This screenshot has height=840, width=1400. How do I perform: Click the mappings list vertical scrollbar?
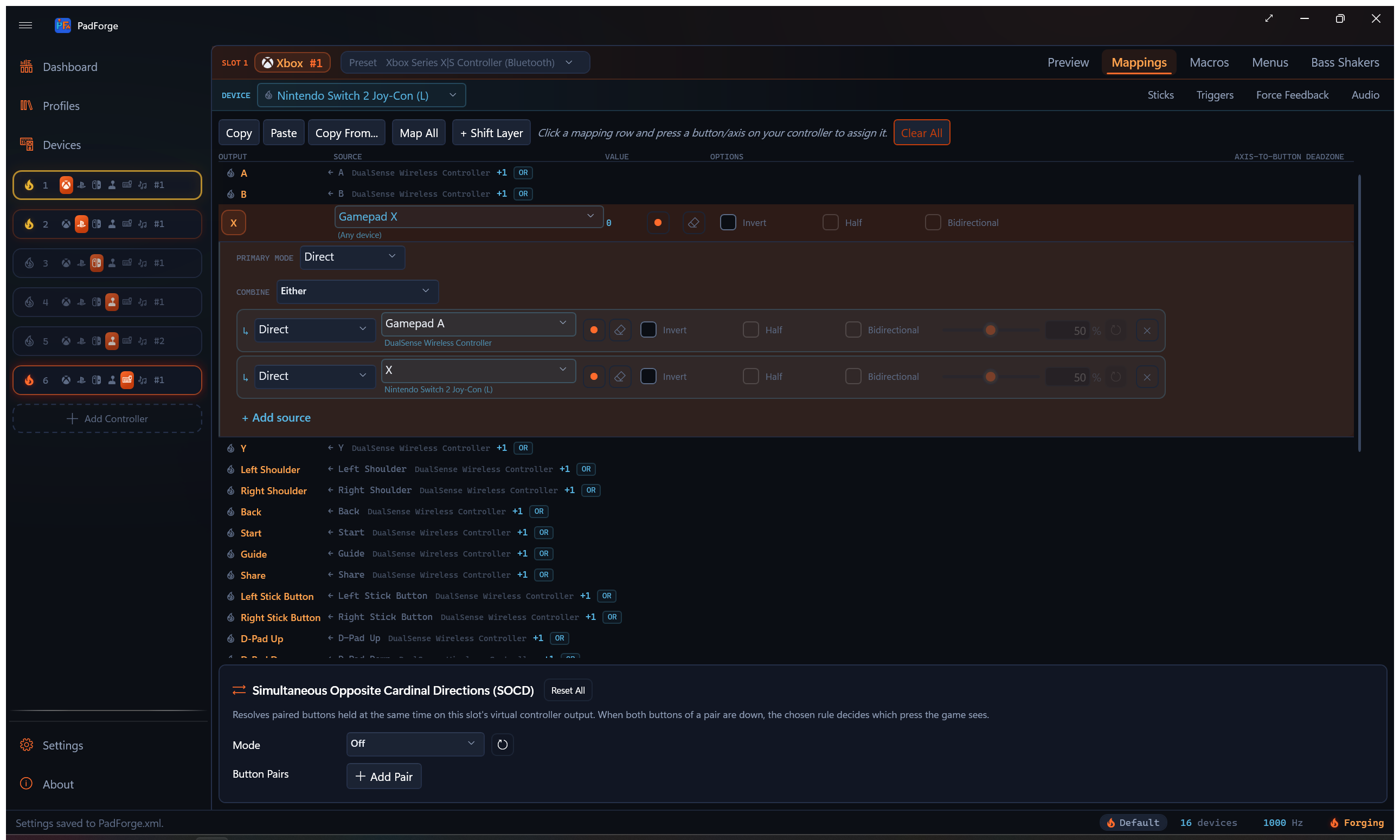pos(1359,313)
